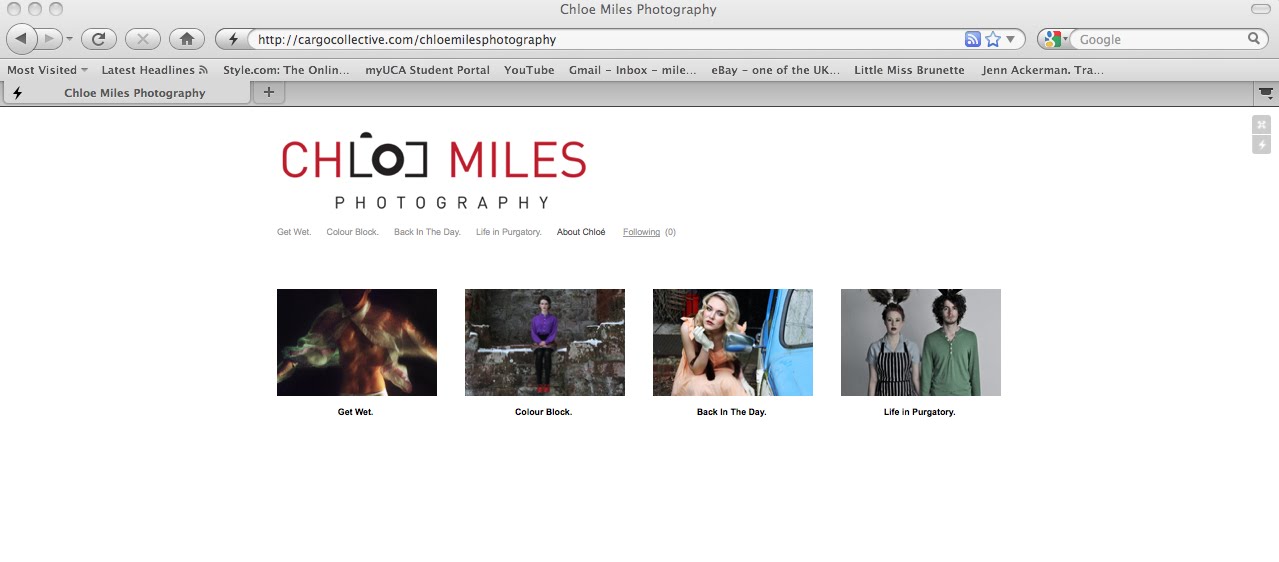The image size is (1279, 562).
Task: Open the Back In The Day thumbnail
Action: click(x=732, y=342)
